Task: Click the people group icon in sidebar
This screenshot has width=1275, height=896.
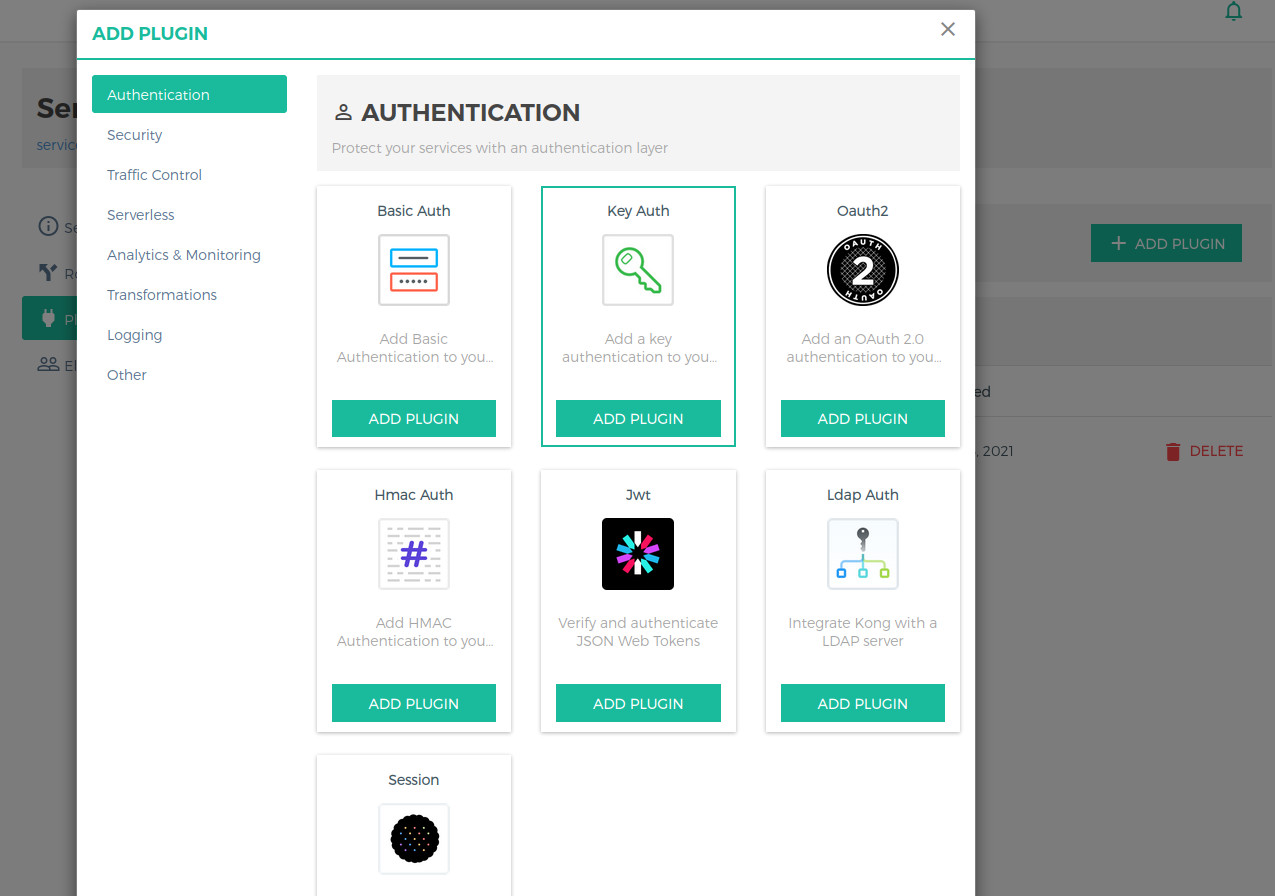Action: pos(48,365)
